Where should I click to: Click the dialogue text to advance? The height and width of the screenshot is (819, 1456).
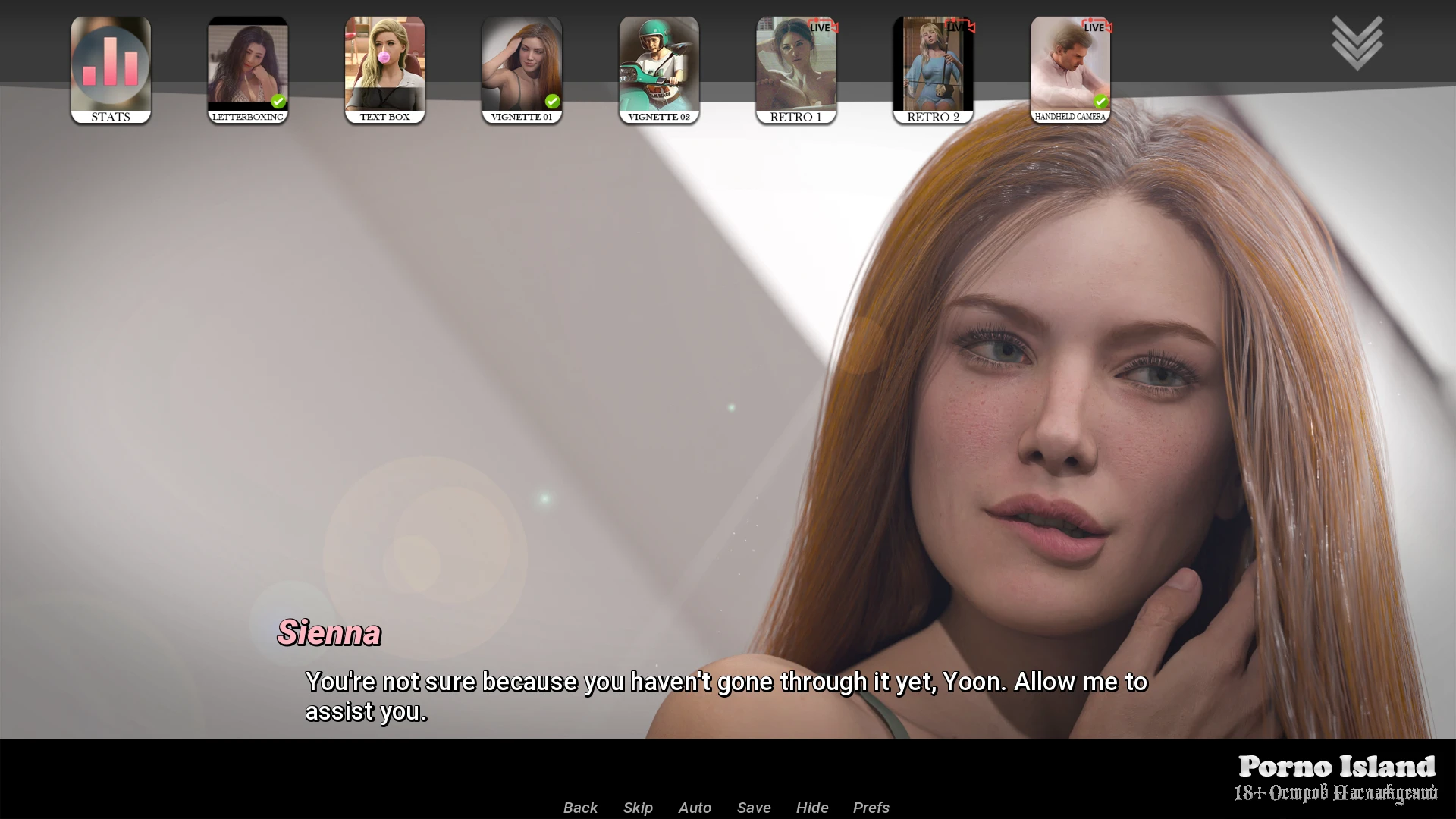tap(725, 696)
